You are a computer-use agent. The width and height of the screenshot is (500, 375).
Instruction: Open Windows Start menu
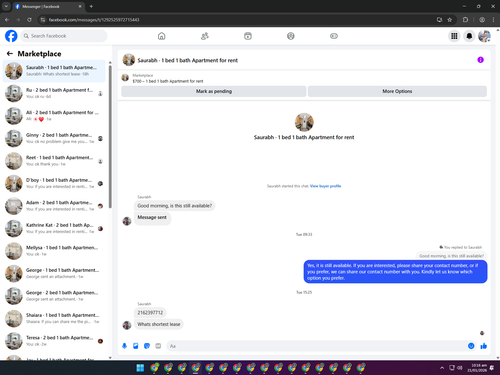(140, 368)
